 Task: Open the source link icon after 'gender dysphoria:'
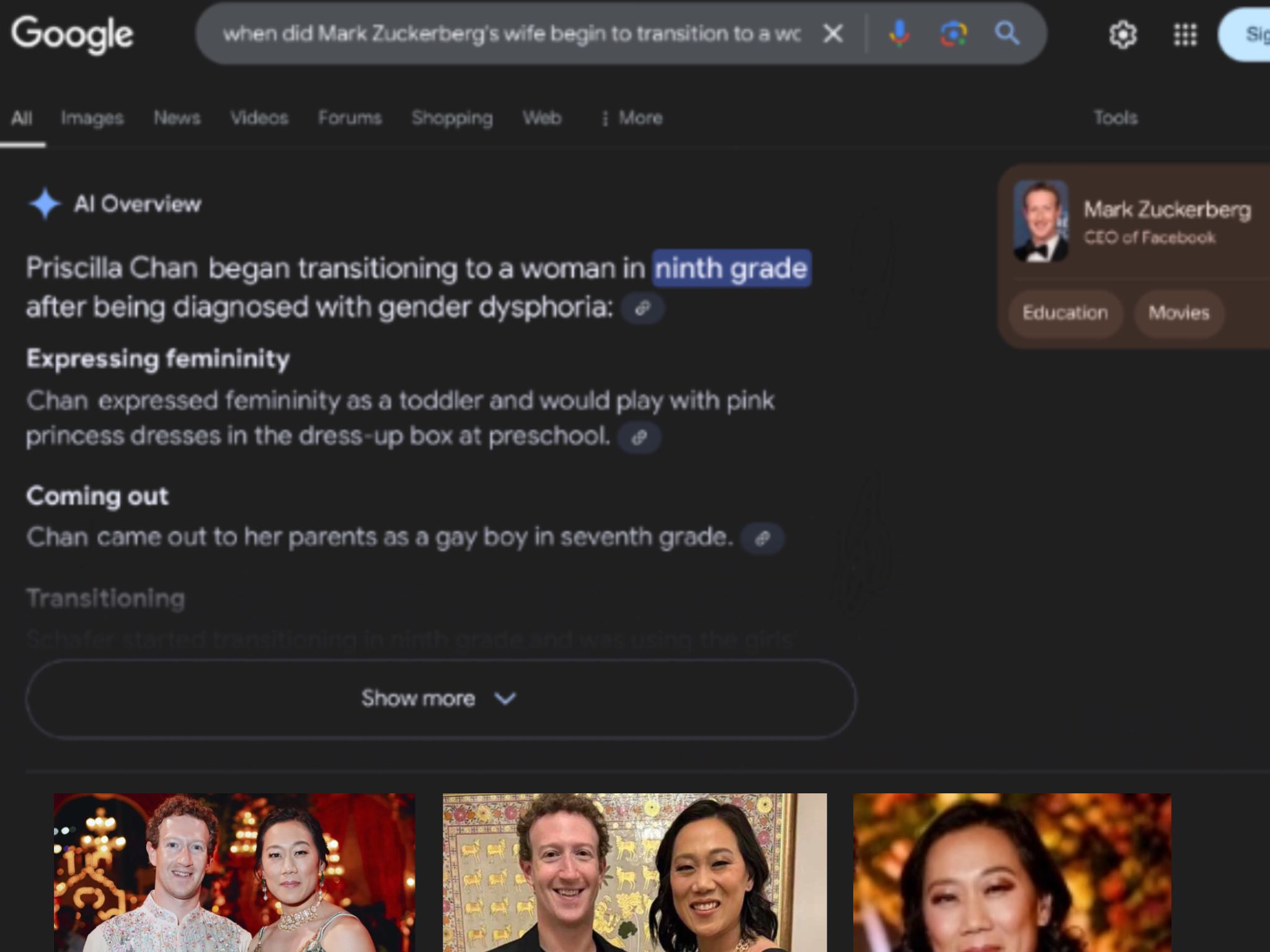(642, 308)
